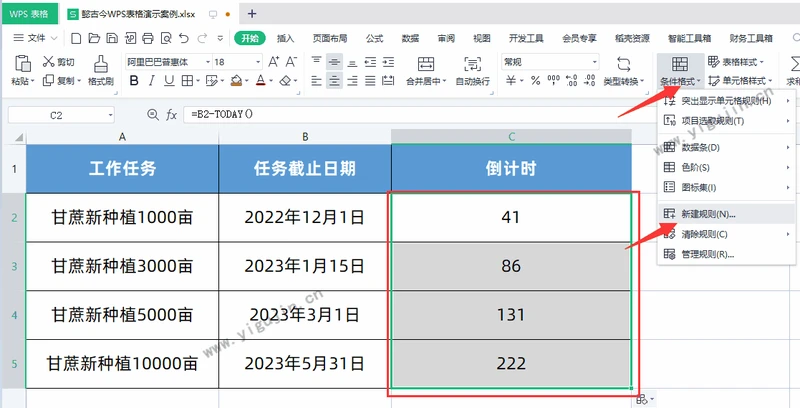Expand the quick access toolbar more arrow
Viewport: 800px width, 408px height.
pyautogui.click(x=220, y=38)
